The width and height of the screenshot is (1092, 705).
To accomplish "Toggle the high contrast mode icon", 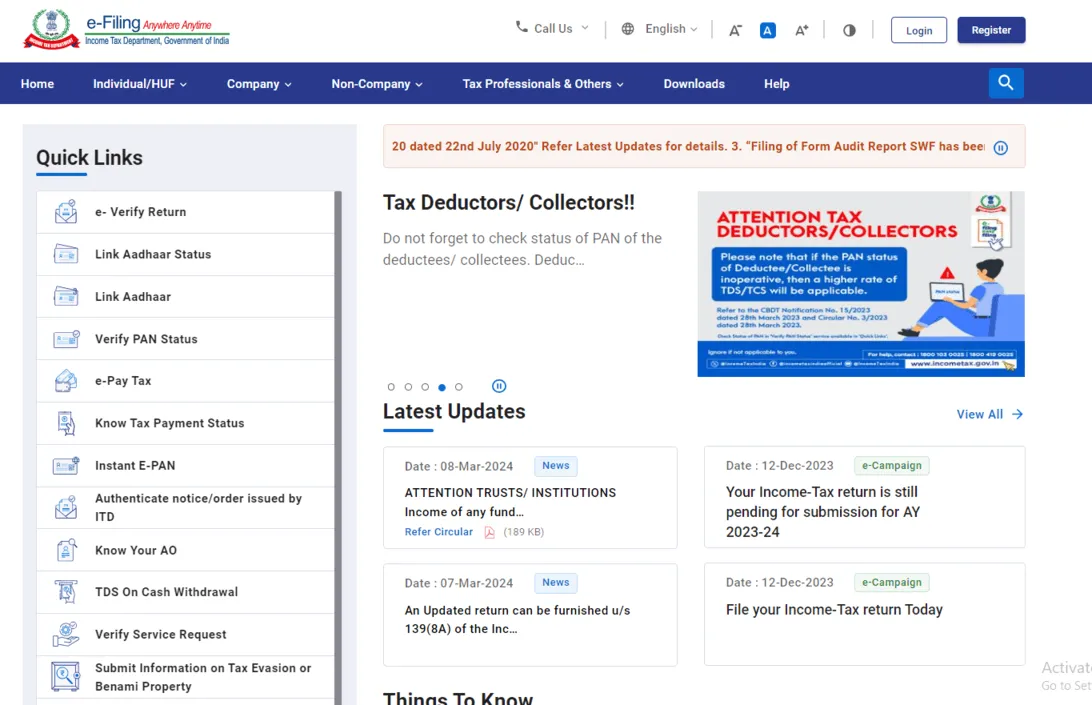I will click(x=849, y=30).
